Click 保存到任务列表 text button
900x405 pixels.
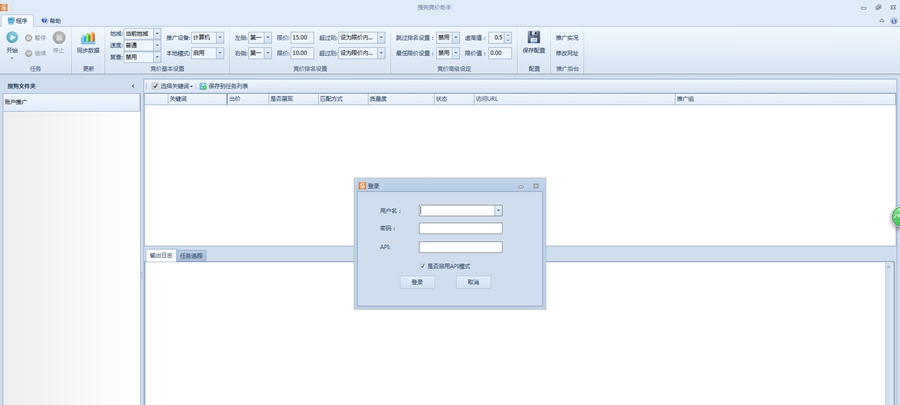[x=228, y=86]
